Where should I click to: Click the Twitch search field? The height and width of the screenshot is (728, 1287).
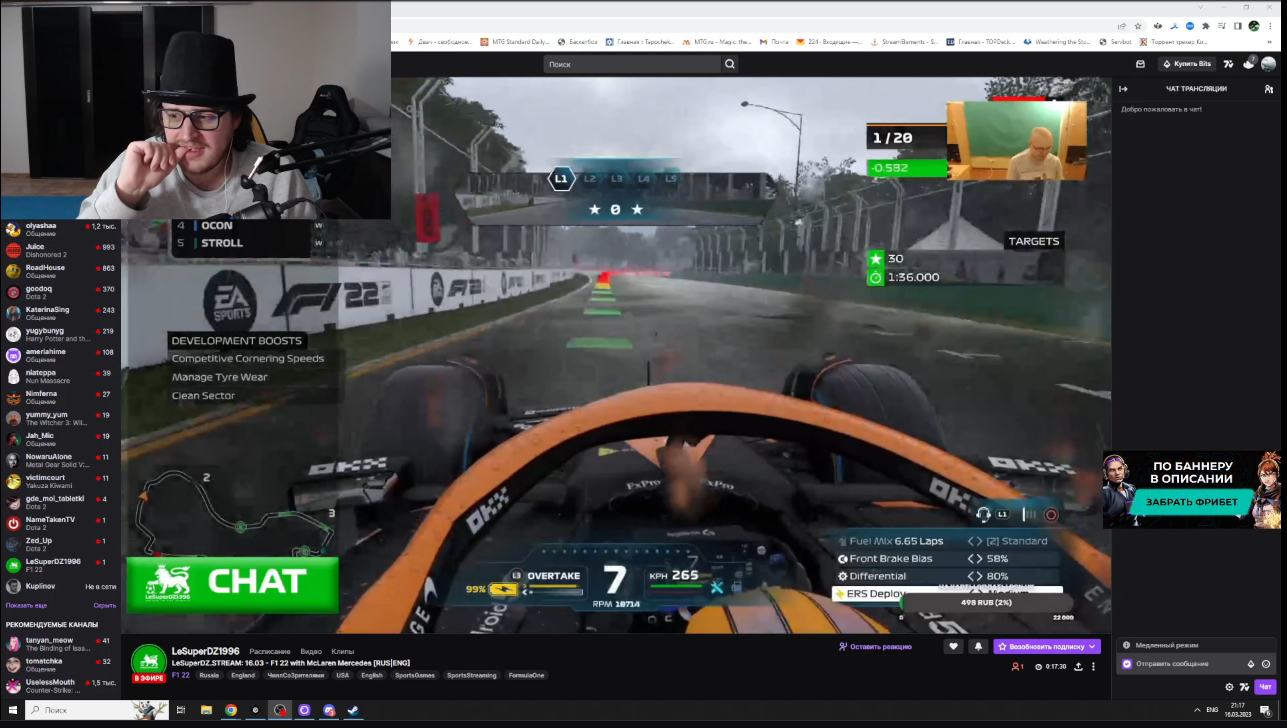tap(632, 64)
